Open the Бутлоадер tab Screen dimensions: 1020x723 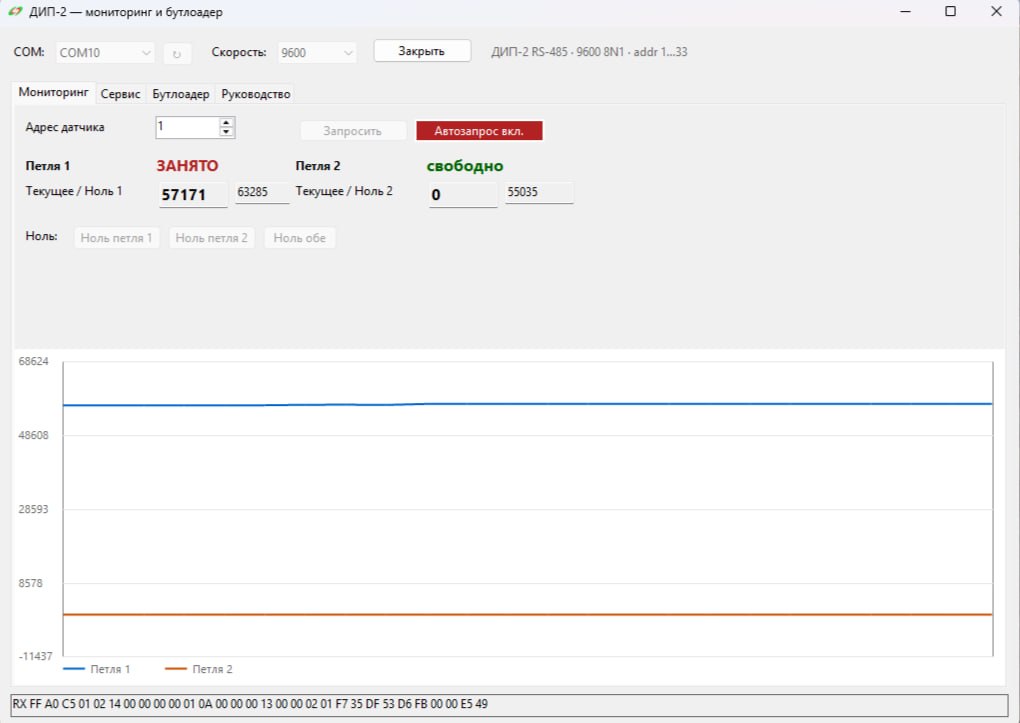(181, 94)
